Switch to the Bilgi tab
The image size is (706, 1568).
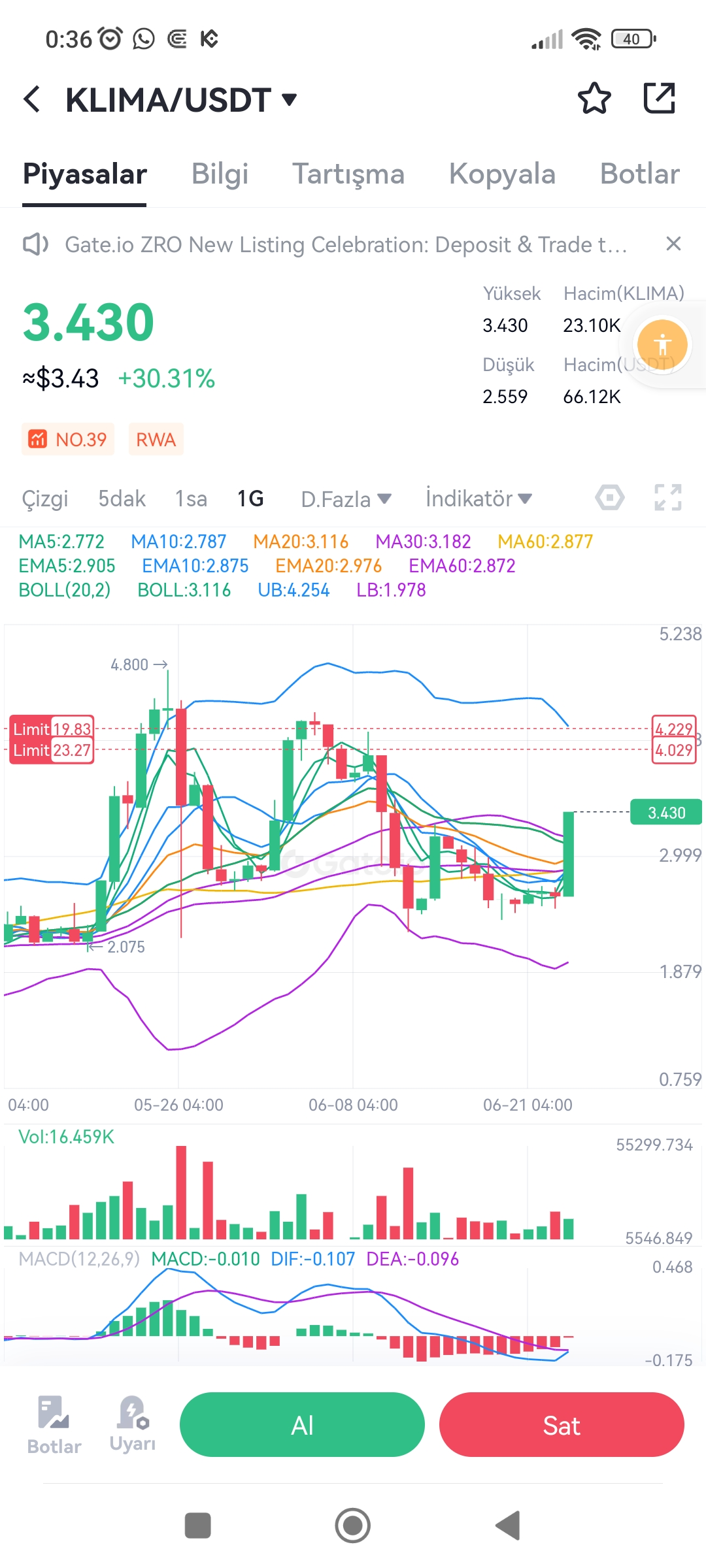[x=220, y=174]
